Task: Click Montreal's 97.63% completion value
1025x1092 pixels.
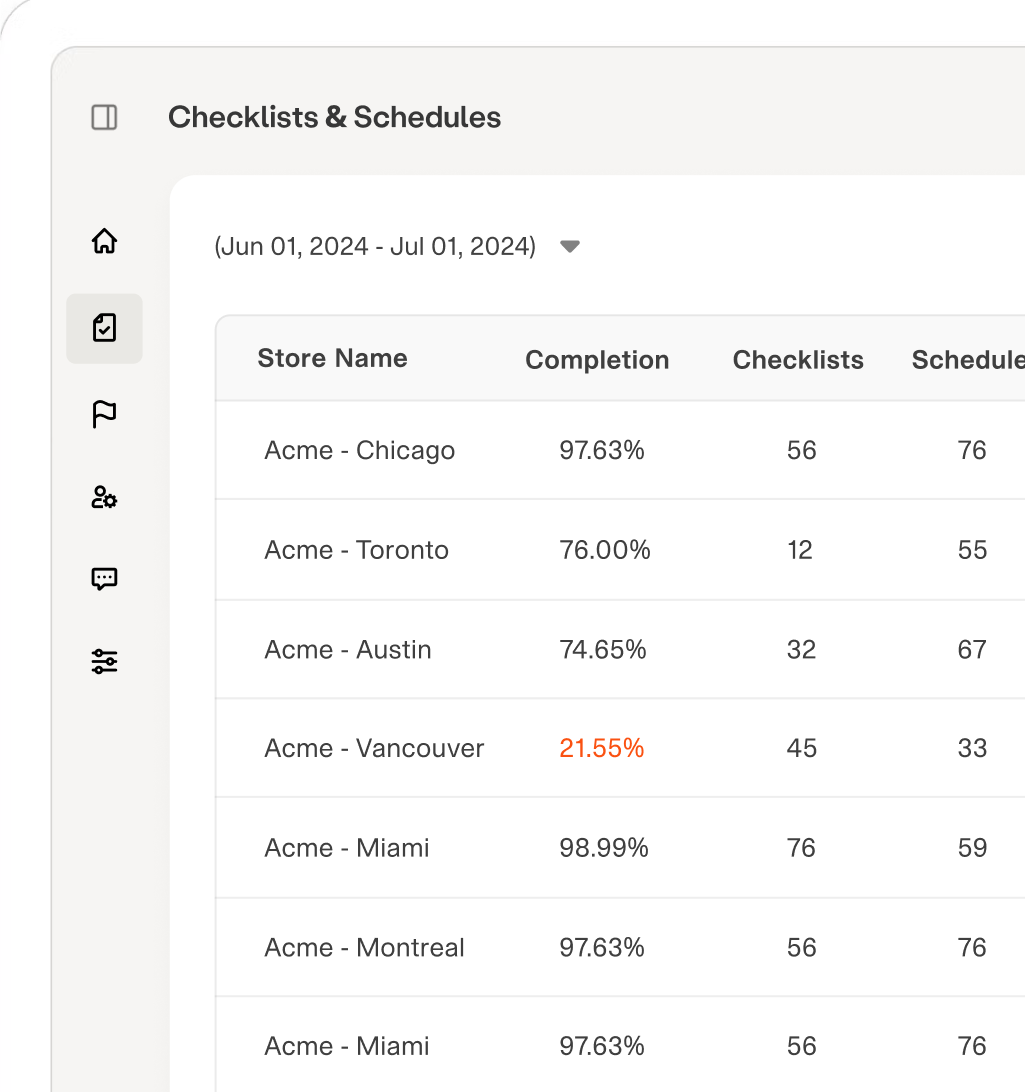Action: 602,948
